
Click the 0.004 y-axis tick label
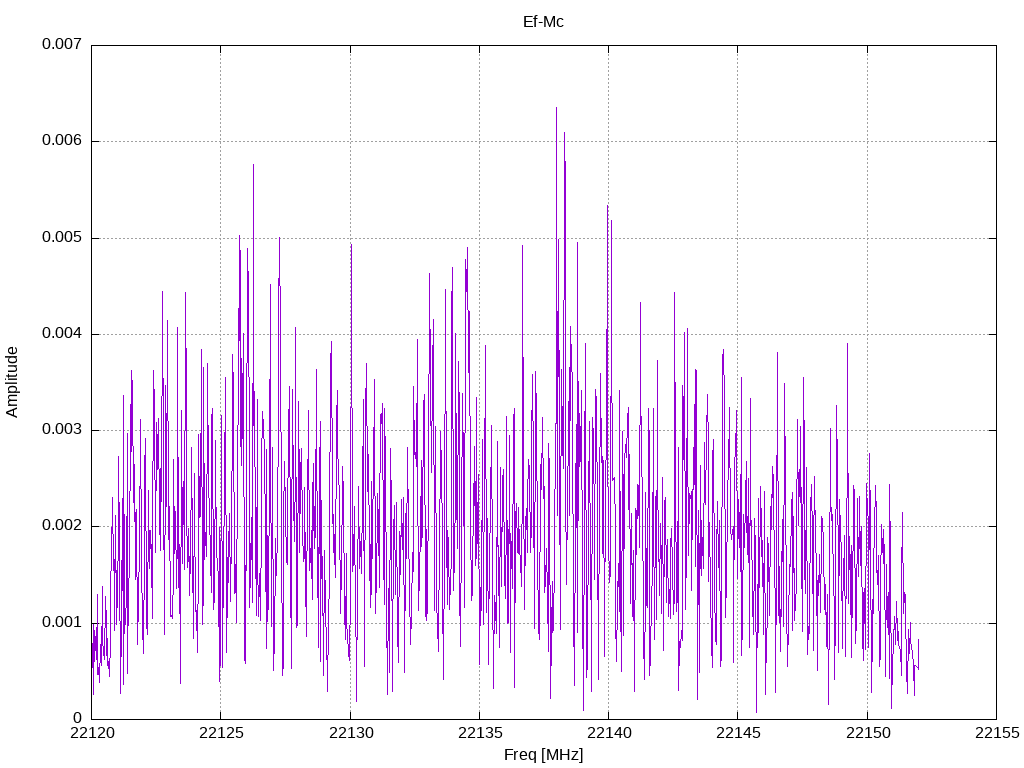(62, 333)
